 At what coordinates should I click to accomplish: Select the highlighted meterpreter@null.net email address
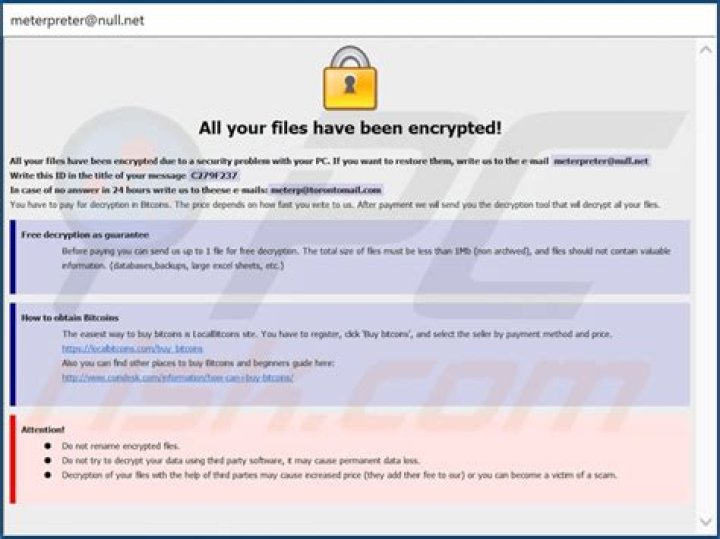pyautogui.click(x=601, y=160)
